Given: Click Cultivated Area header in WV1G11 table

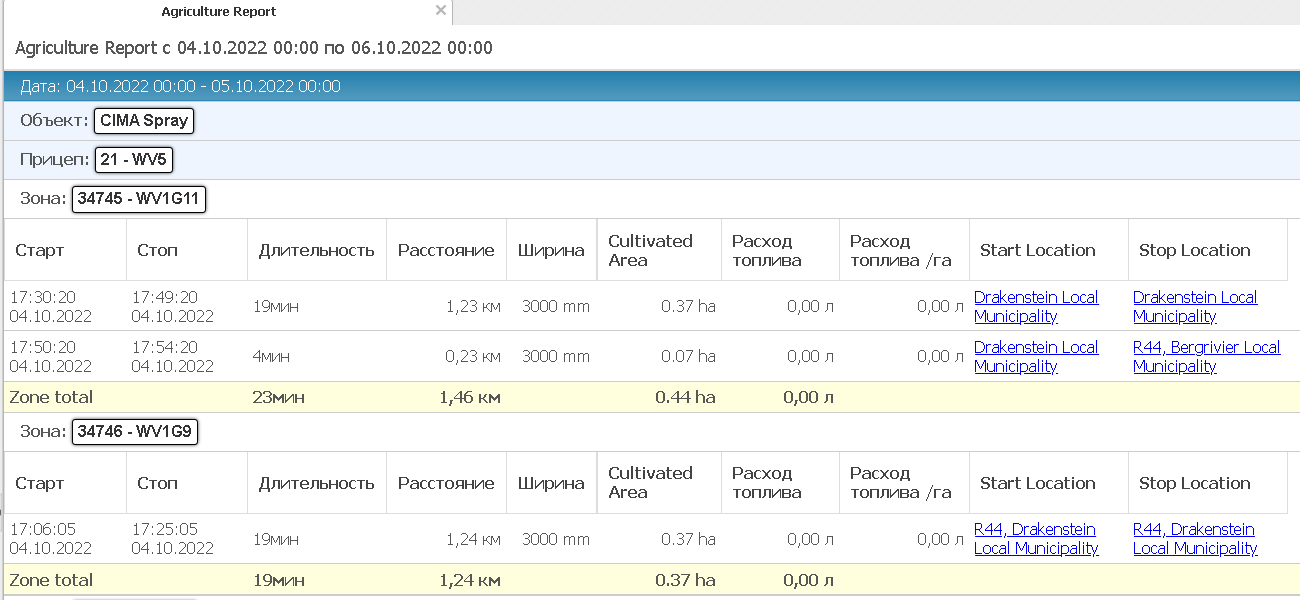Looking at the screenshot, I should tap(650, 250).
